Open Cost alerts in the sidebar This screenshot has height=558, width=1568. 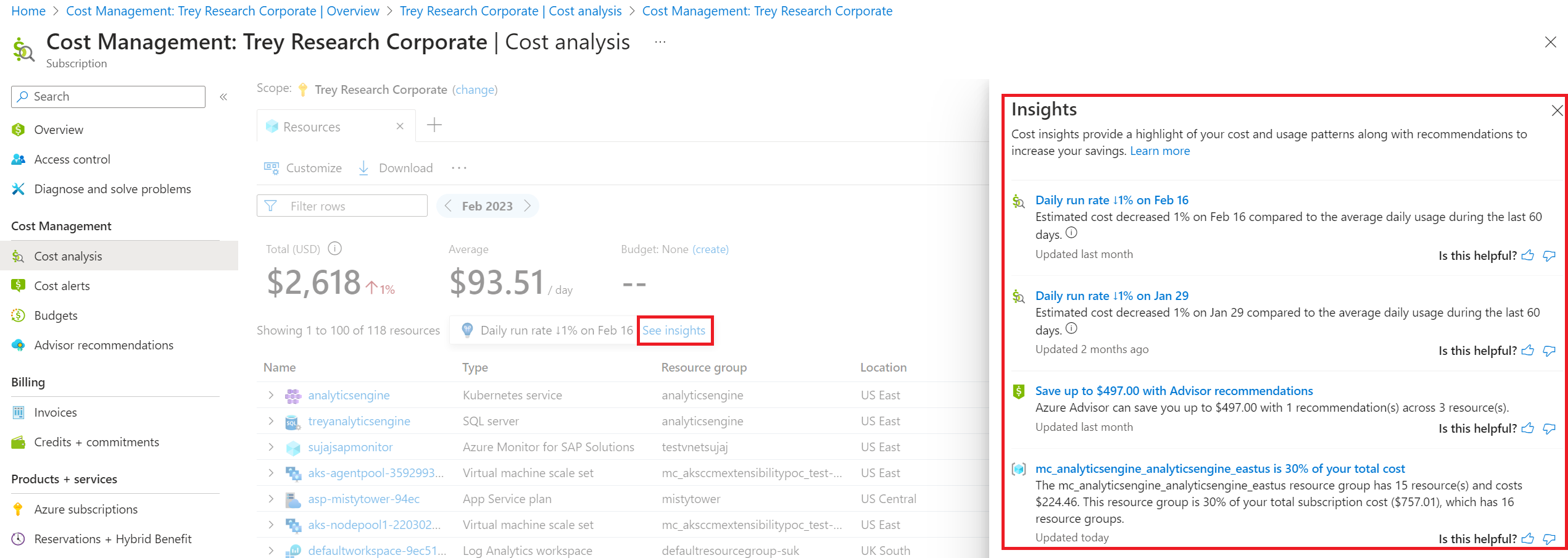click(x=62, y=286)
